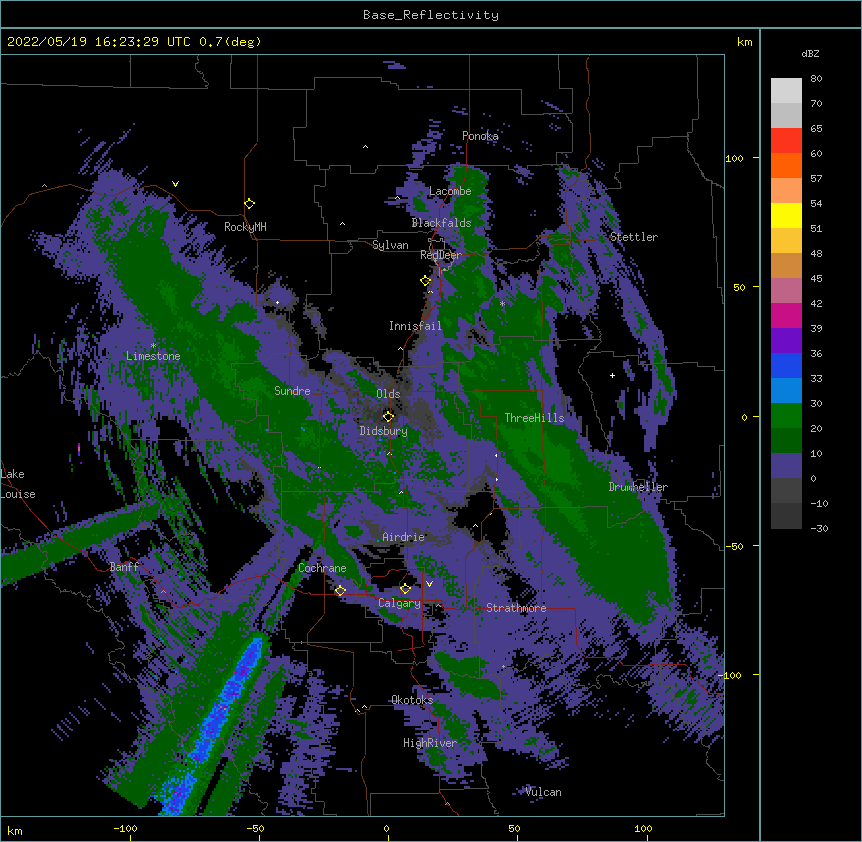
Task: Select the purple 36-39 dBZ legend swatch
Action: (x=786, y=341)
